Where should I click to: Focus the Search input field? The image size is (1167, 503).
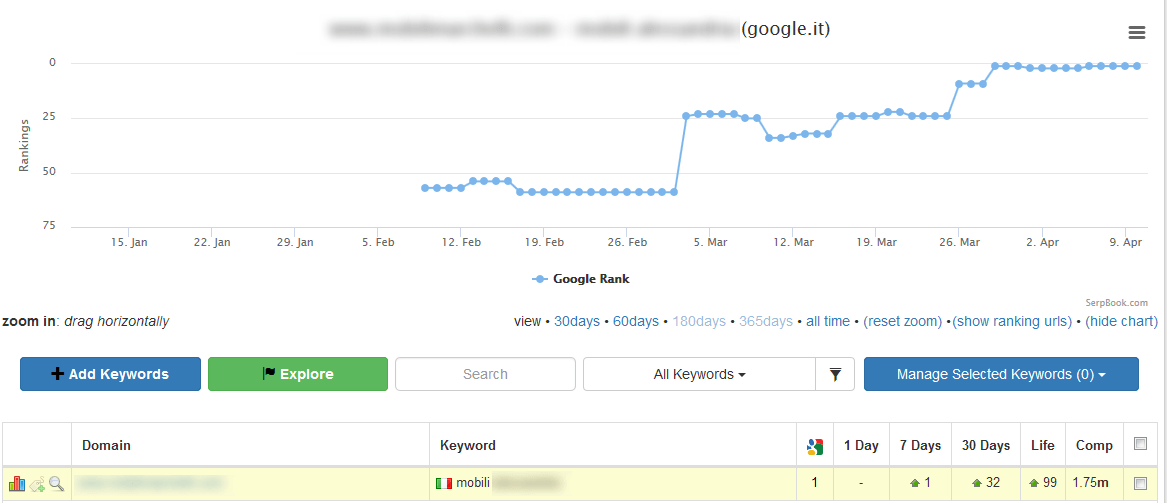[x=485, y=374]
